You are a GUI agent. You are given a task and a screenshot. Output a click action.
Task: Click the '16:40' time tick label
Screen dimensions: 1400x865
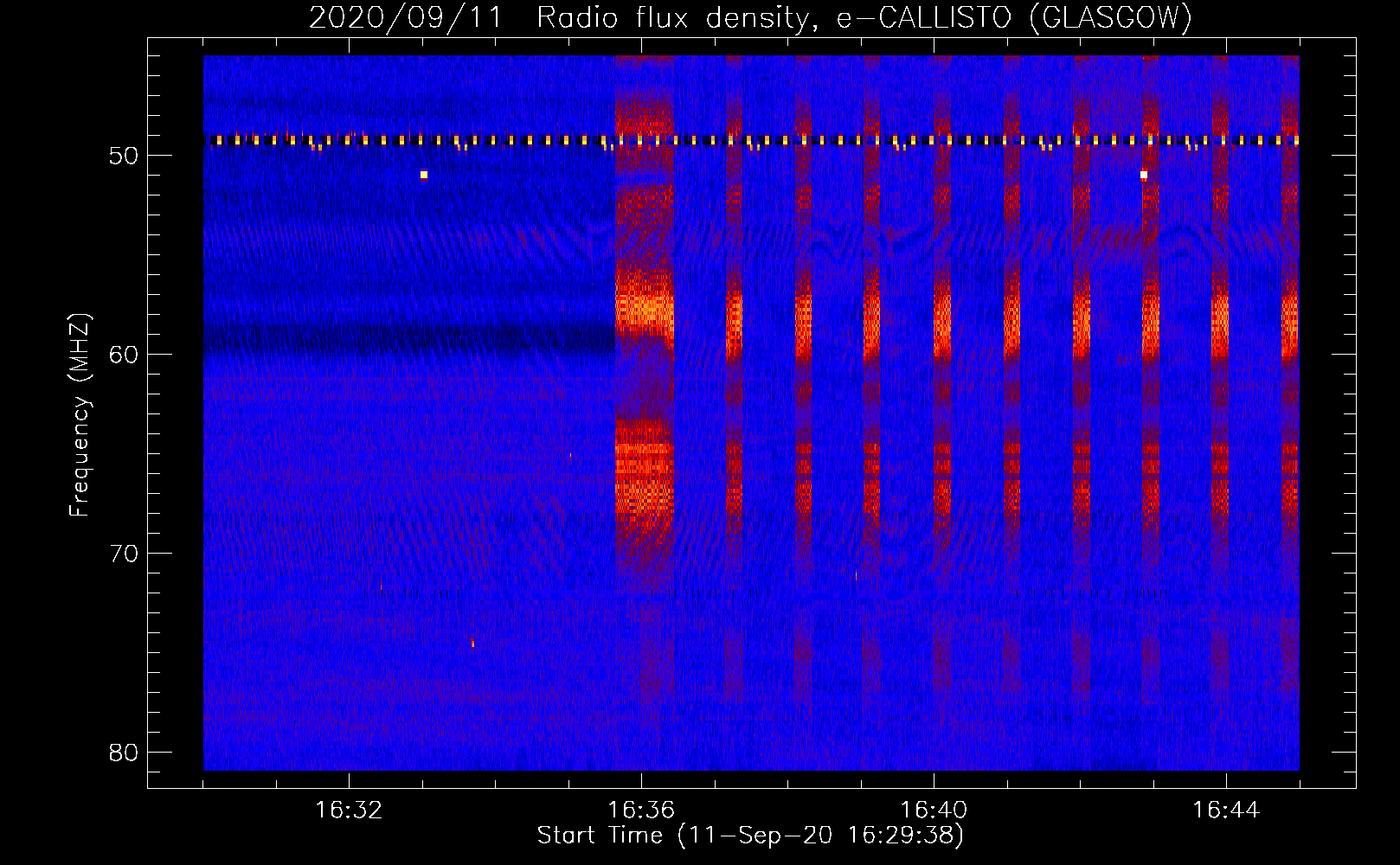point(934,811)
